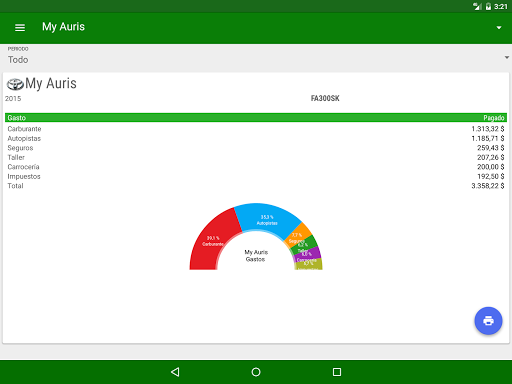Click the year 2015 label

(13, 99)
